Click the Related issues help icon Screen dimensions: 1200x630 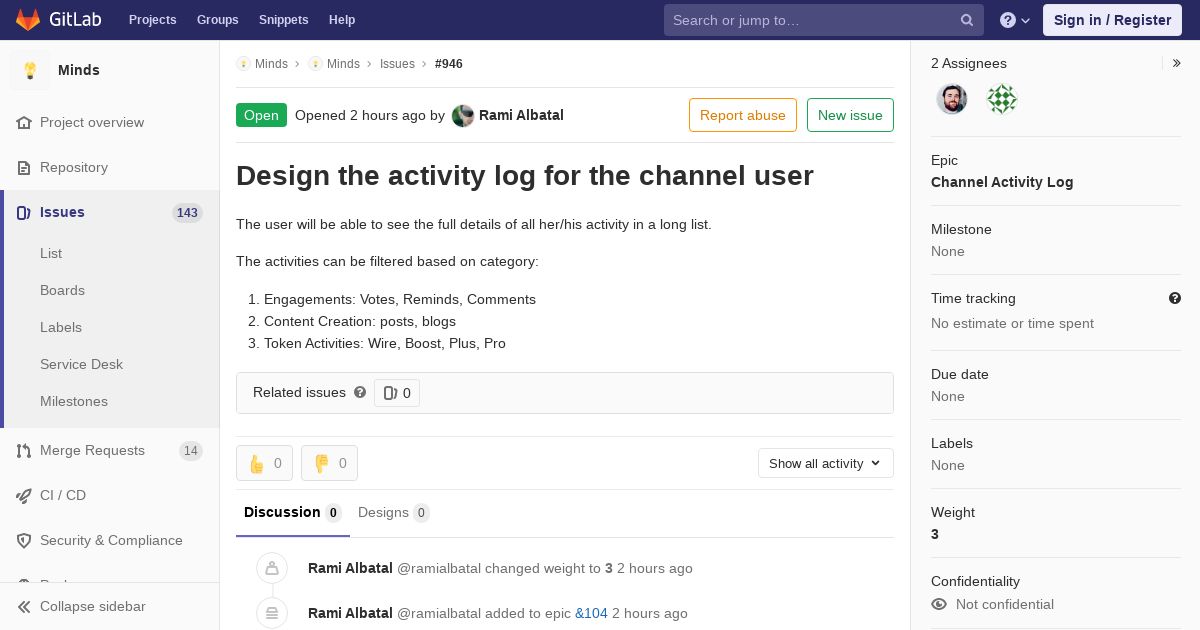(360, 393)
